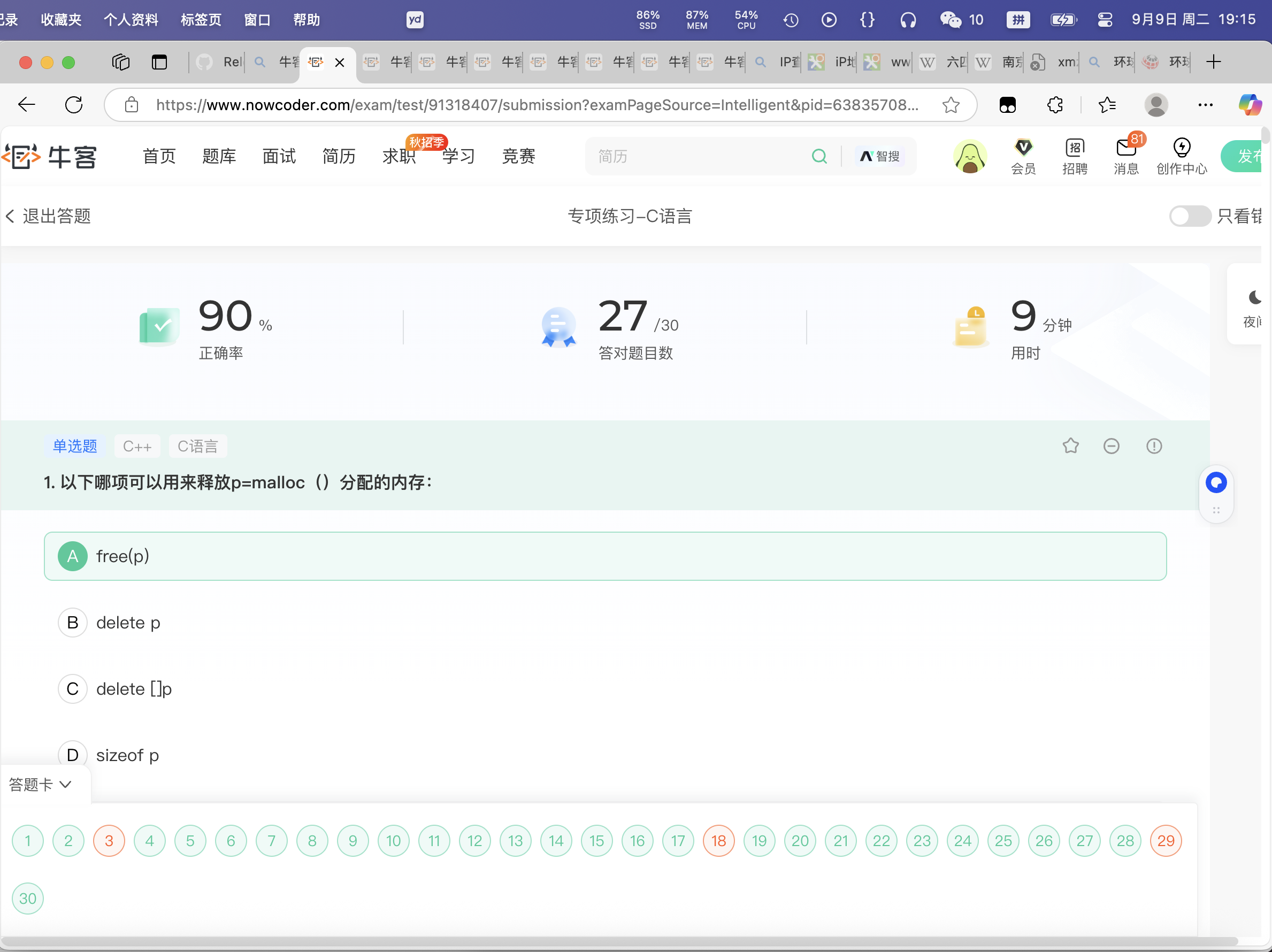Image resolution: width=1272 pixels, height=952 pixels.
Task: Open a new browser tab with plus
Action: [x=1213, y=62]
